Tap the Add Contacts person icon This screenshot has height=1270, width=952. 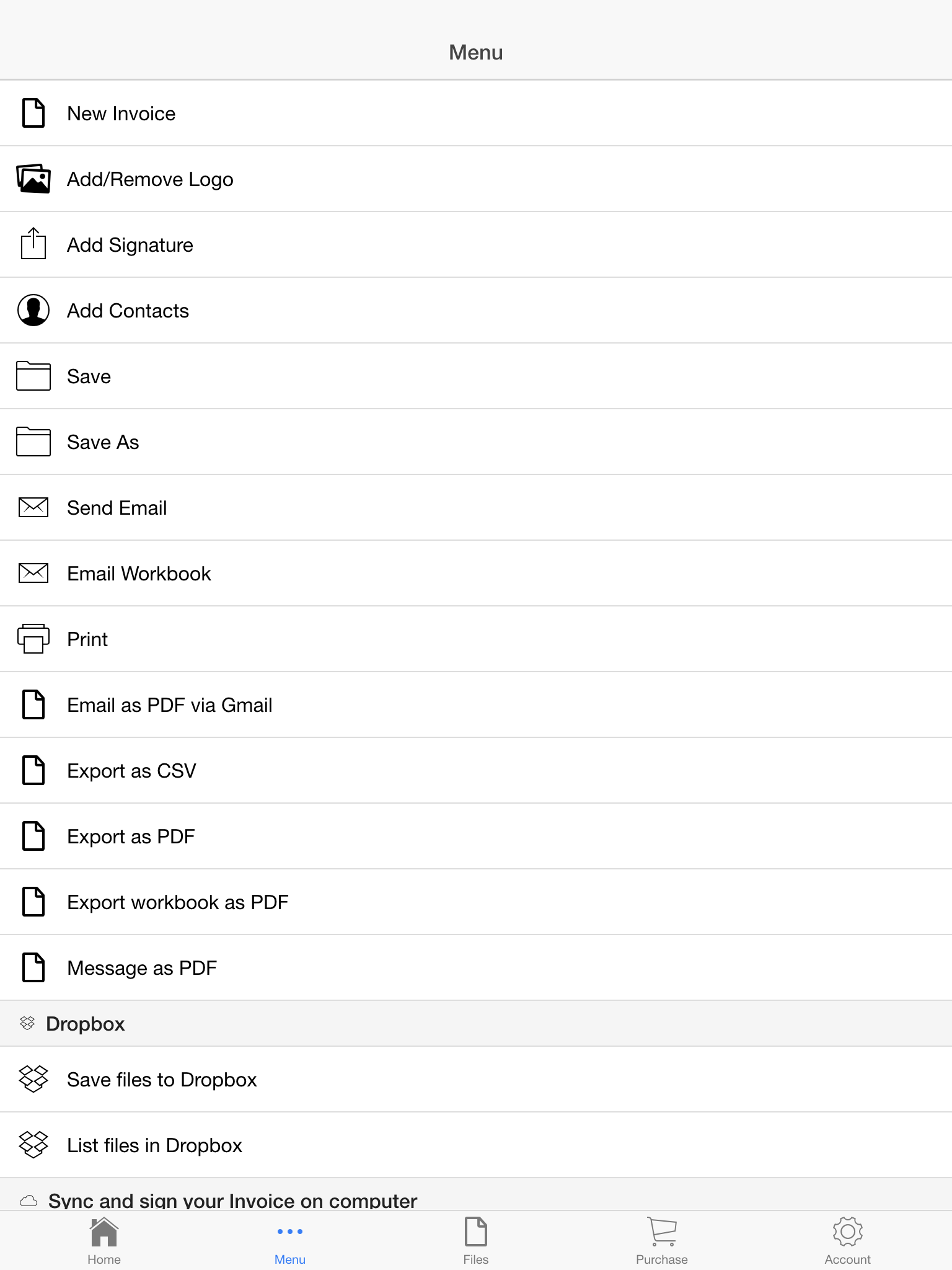(x=33, y=310)
